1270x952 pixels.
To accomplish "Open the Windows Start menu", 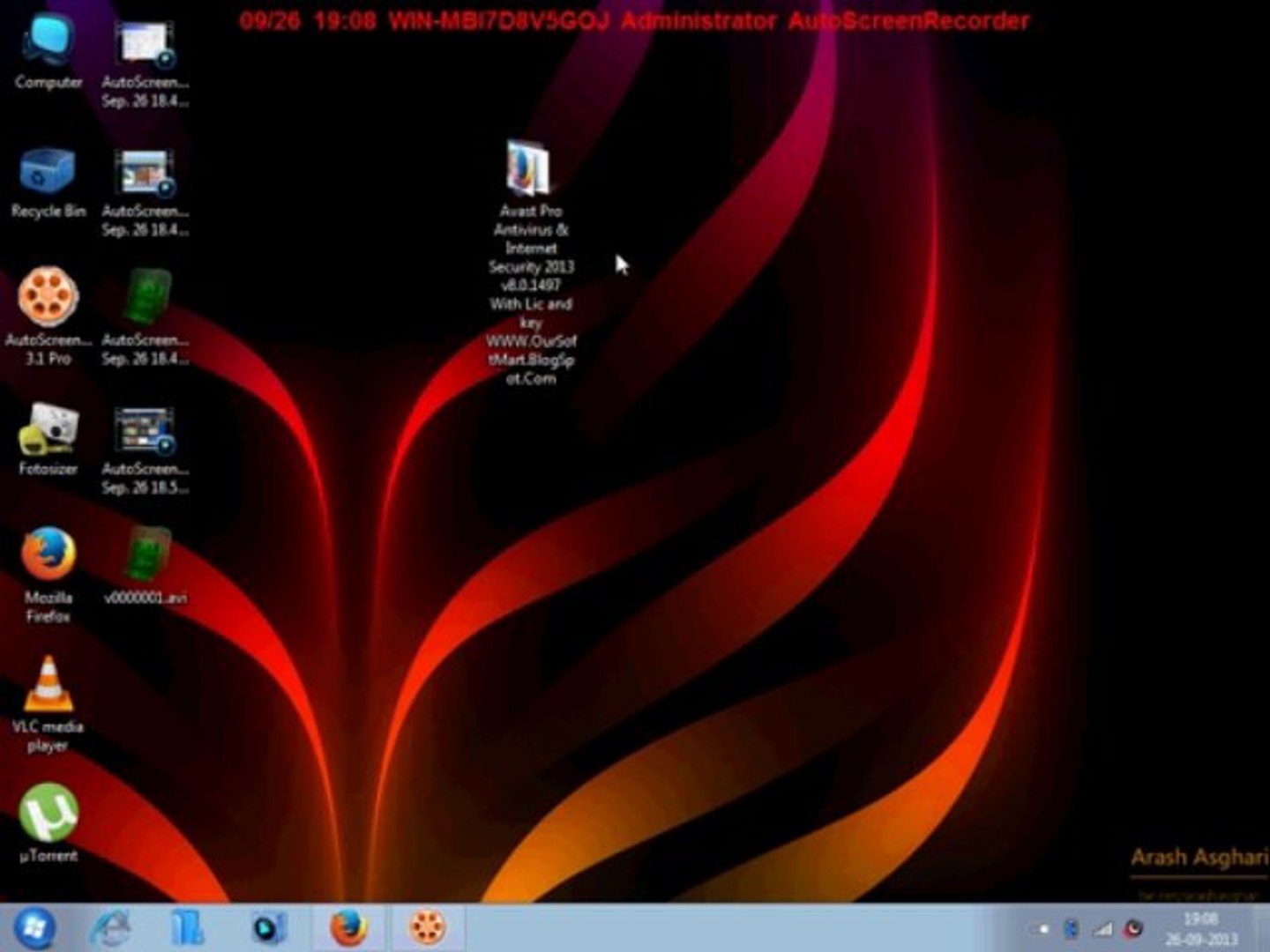I will click(34, 927).
